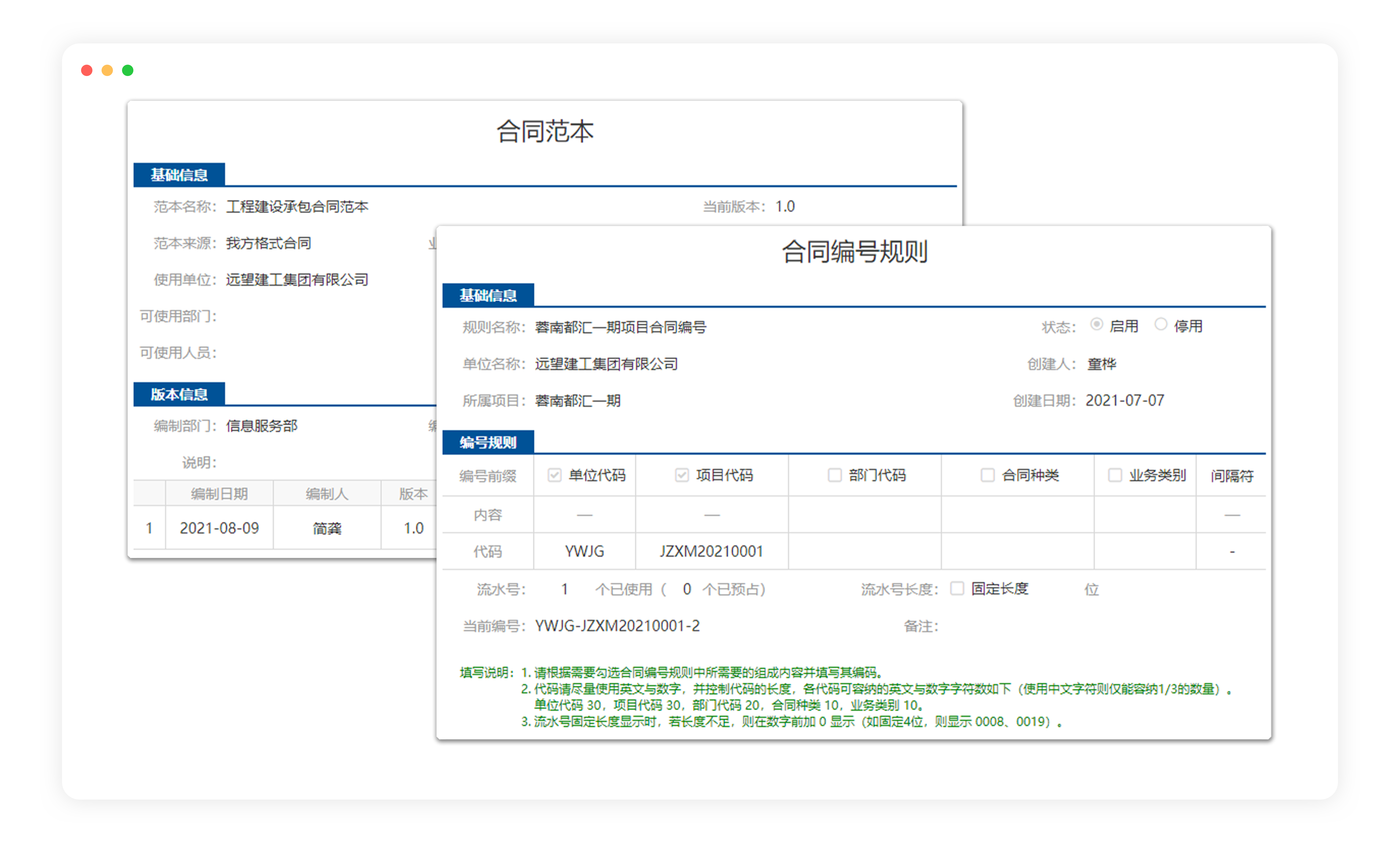Click the 规则名称 value 蓉南都汇一期项目合同编号
Screen dimensions: 1400x843
[x=620, y=327]
